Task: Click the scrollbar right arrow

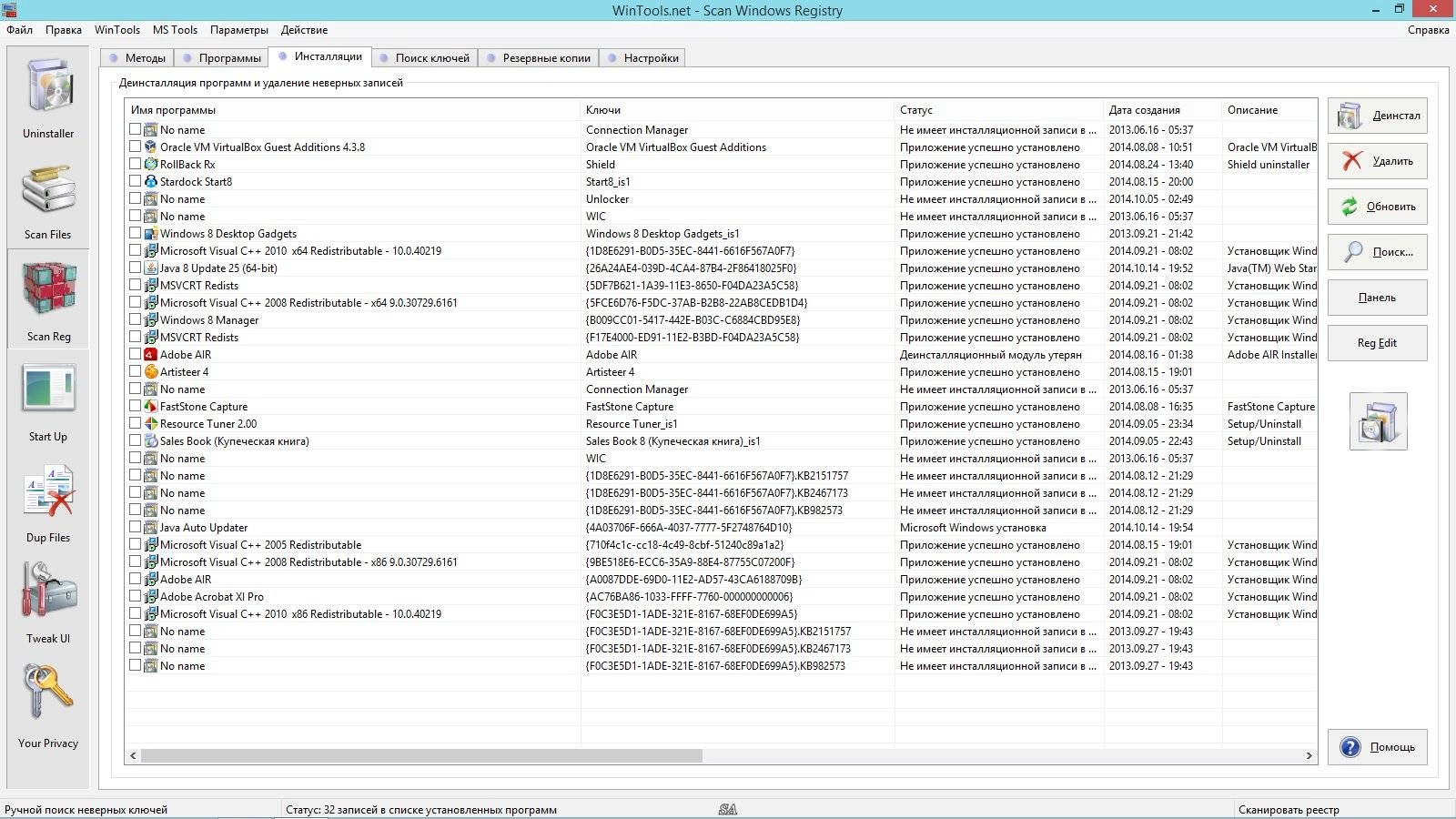Action: [x=1309, y=755]
